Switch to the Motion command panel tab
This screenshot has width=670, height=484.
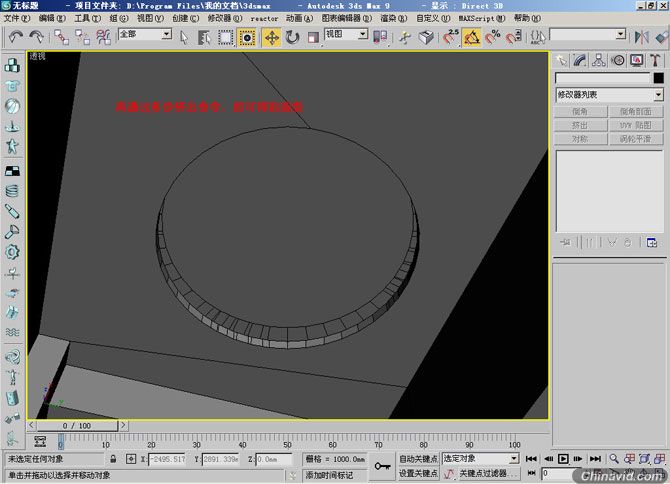[x=617, y=61]
